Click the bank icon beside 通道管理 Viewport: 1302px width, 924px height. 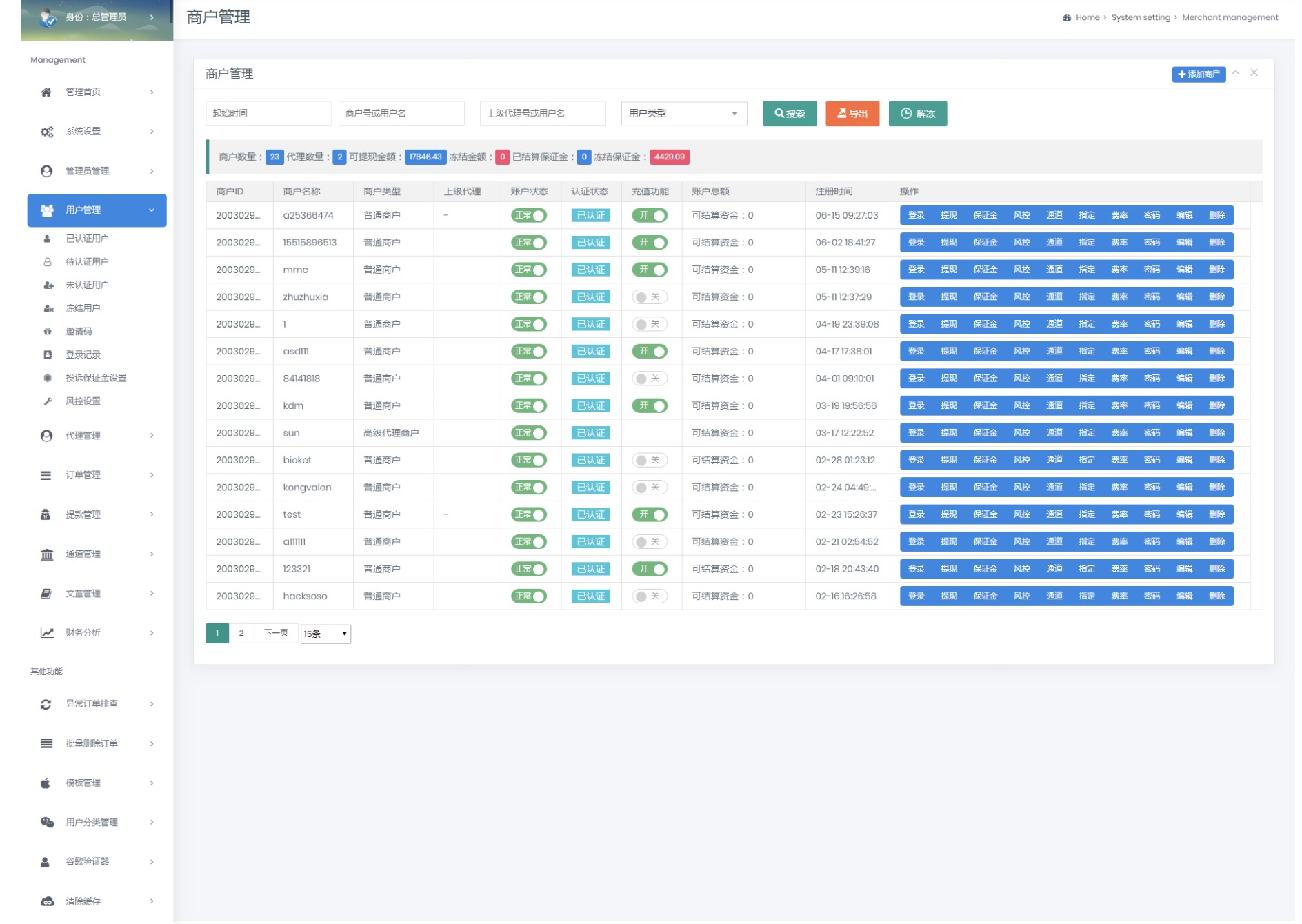(x=46, y=554)
